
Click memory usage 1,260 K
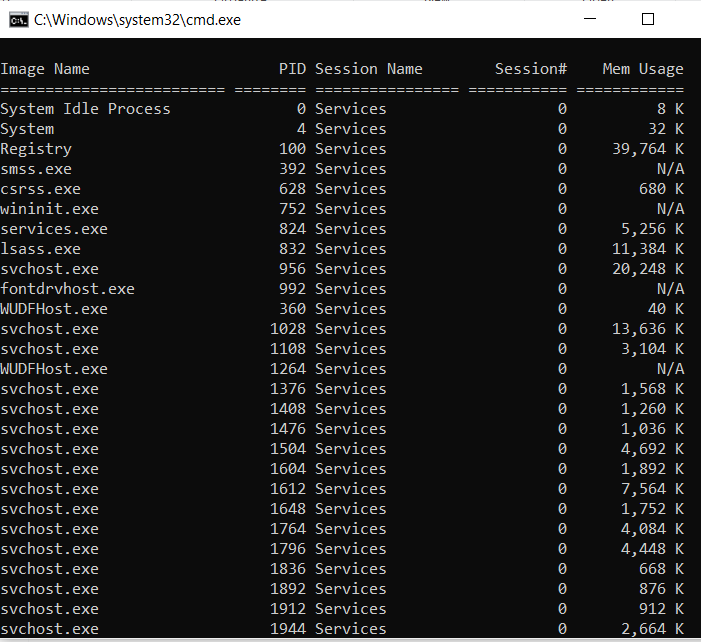tap(652, 410)
